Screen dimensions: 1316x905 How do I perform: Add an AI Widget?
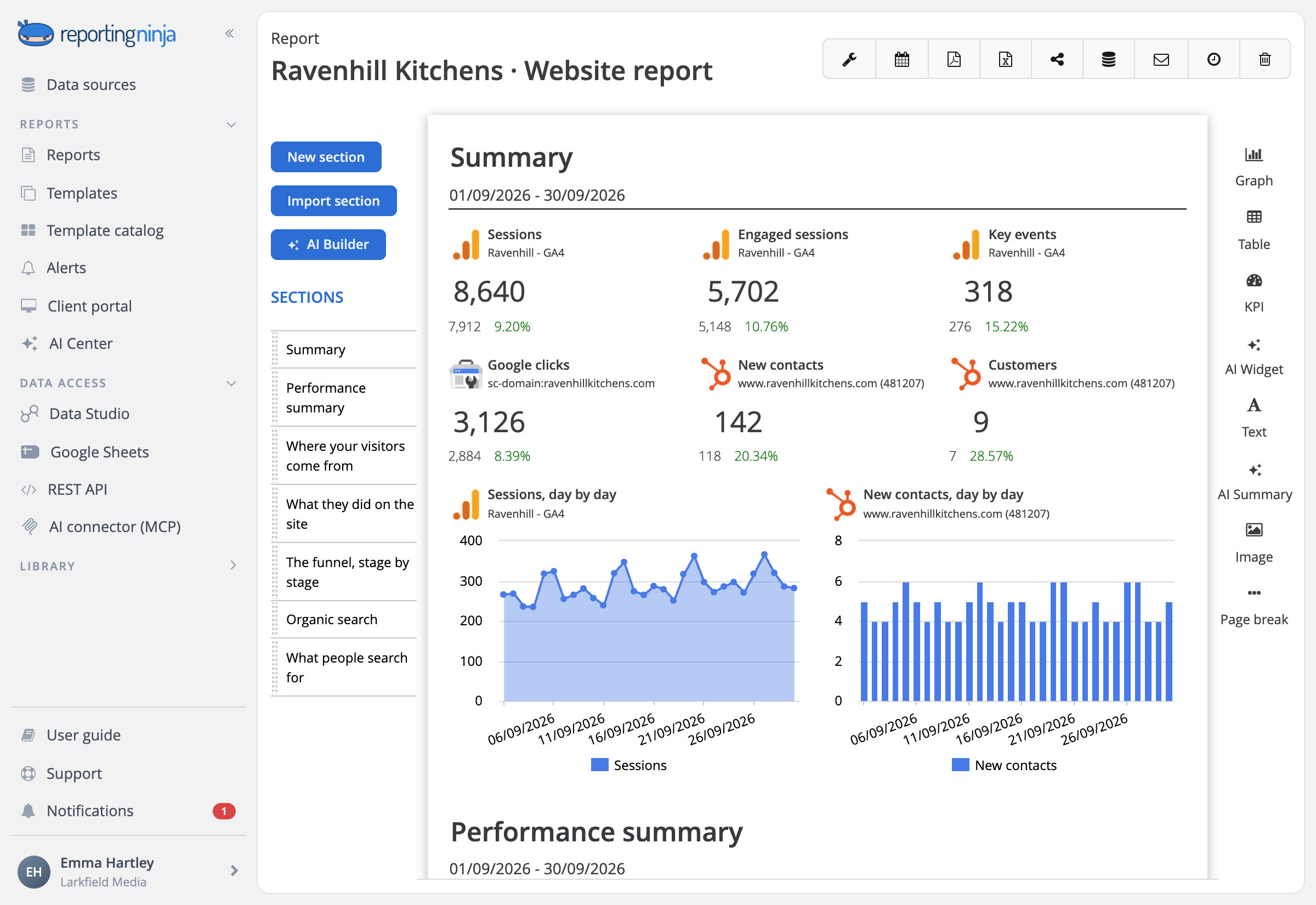tap(1253, 357)
